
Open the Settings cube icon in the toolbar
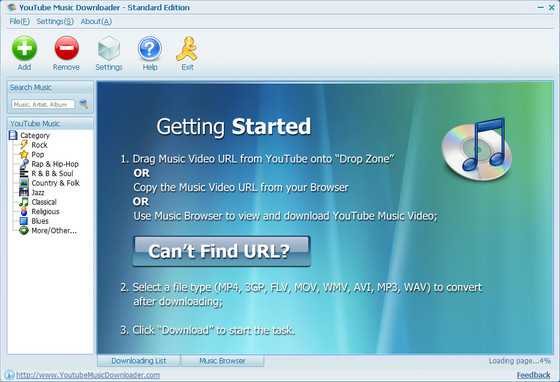(109, 48)
